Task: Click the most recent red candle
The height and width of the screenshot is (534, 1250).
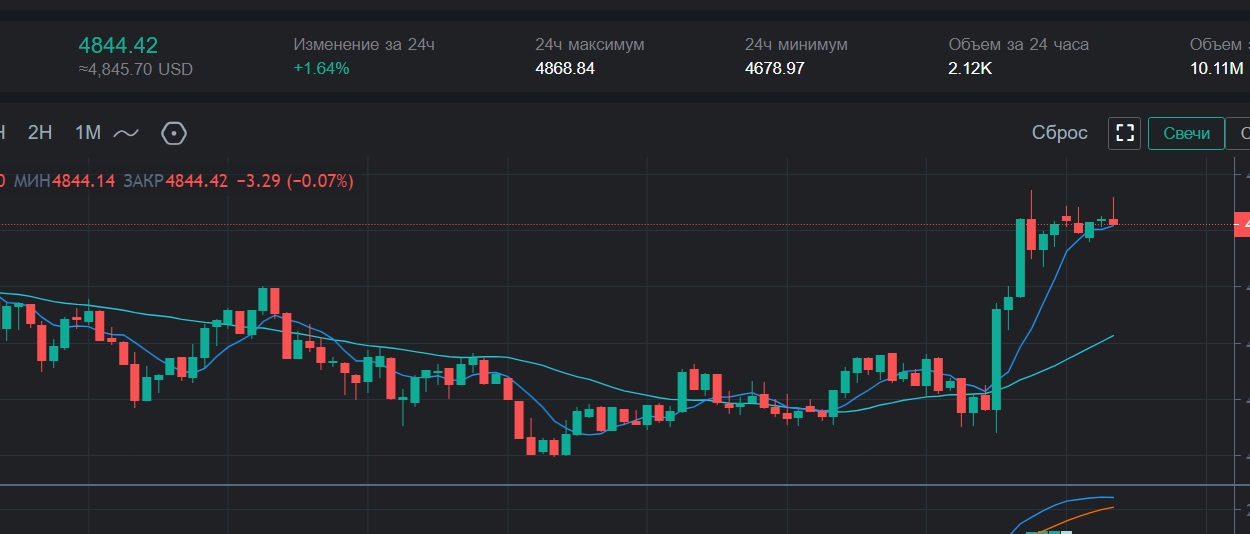Action: click(x=1113, y=221)
